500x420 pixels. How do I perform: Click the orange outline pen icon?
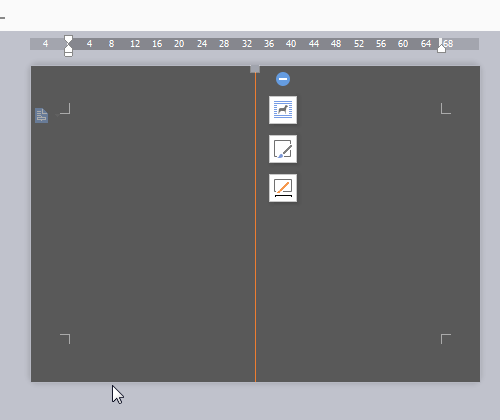point(283,188)
